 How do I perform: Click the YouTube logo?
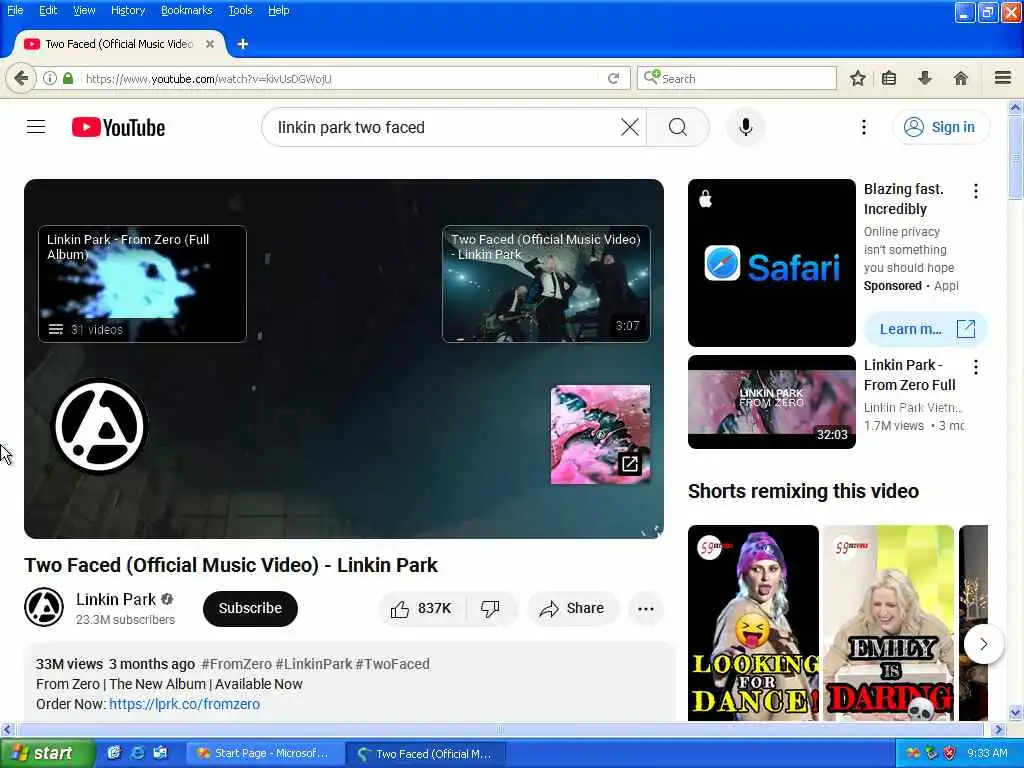118,127
